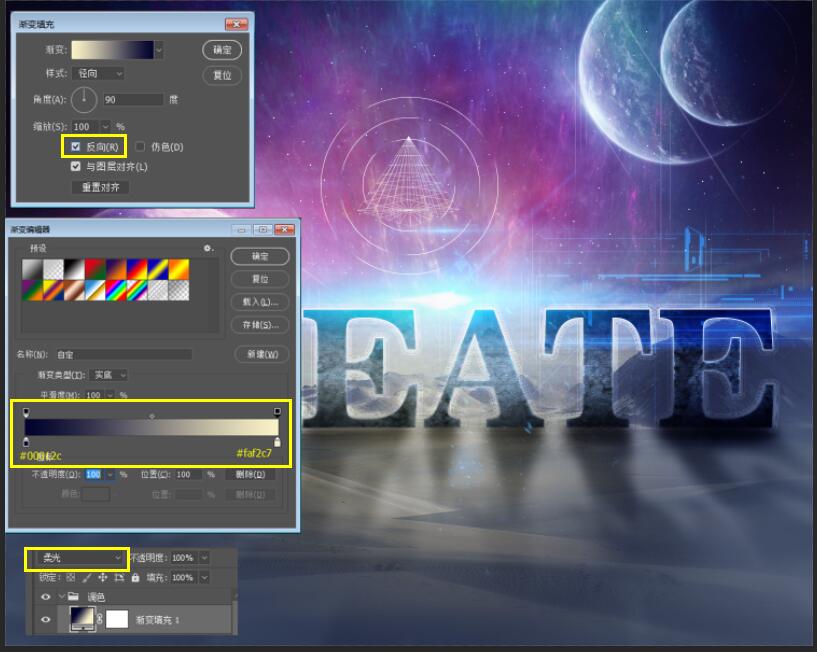Viewport: 817px width, 652px height.
Task: Click the lock all padlock icon
Action: [x=135, y=577]
